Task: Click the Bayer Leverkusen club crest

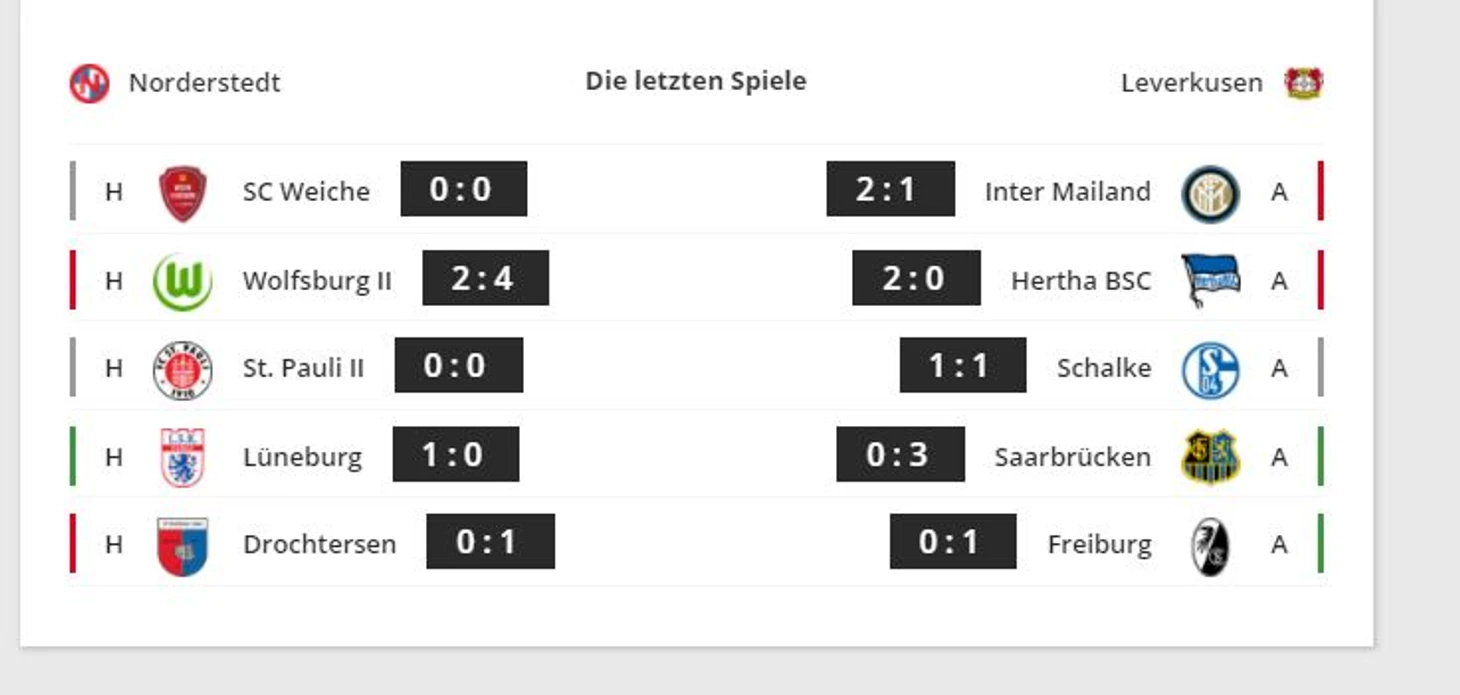Action: [x=1304, y=83]
